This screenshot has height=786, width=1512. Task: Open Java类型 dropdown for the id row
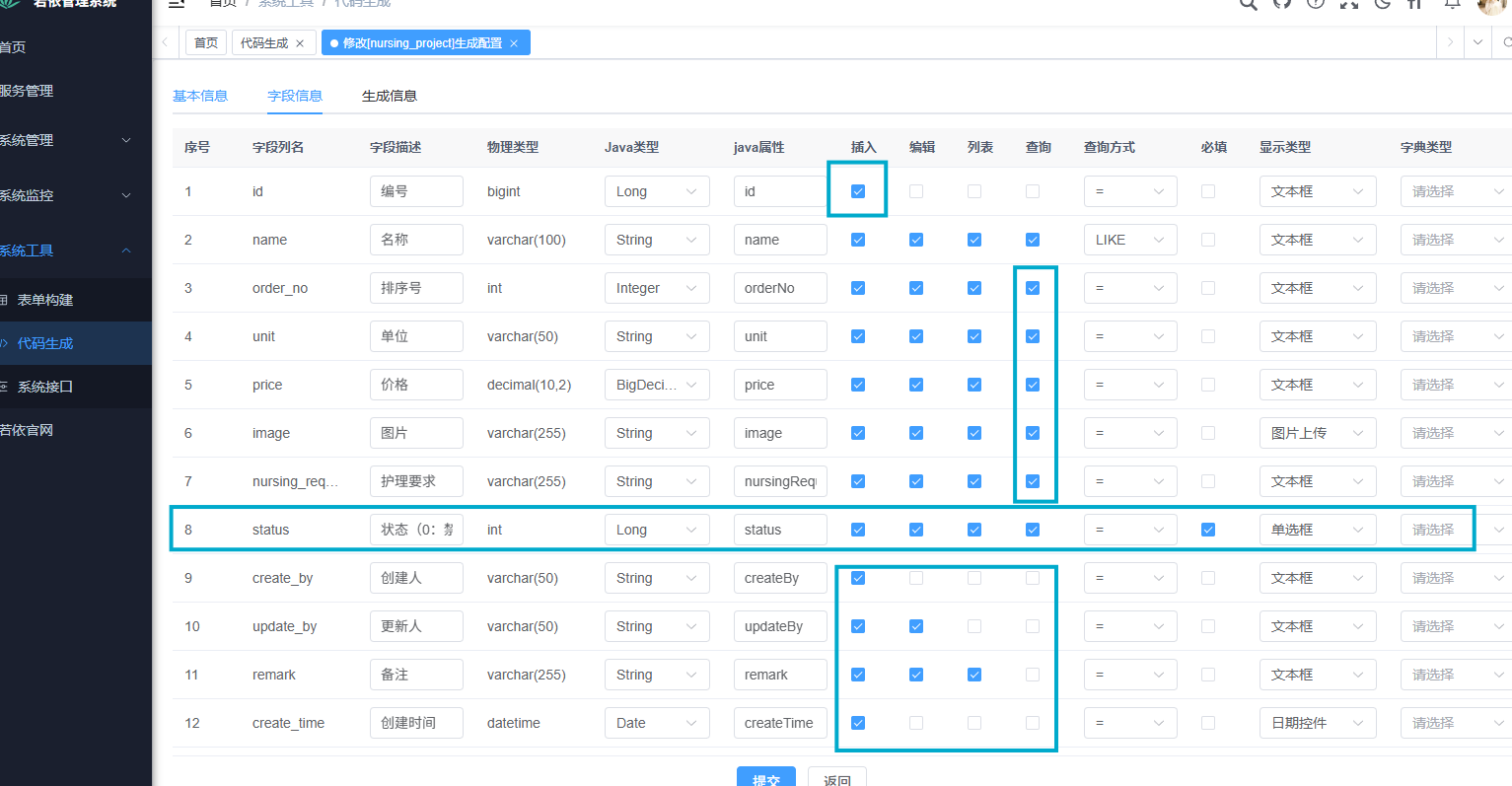[657, 191]
